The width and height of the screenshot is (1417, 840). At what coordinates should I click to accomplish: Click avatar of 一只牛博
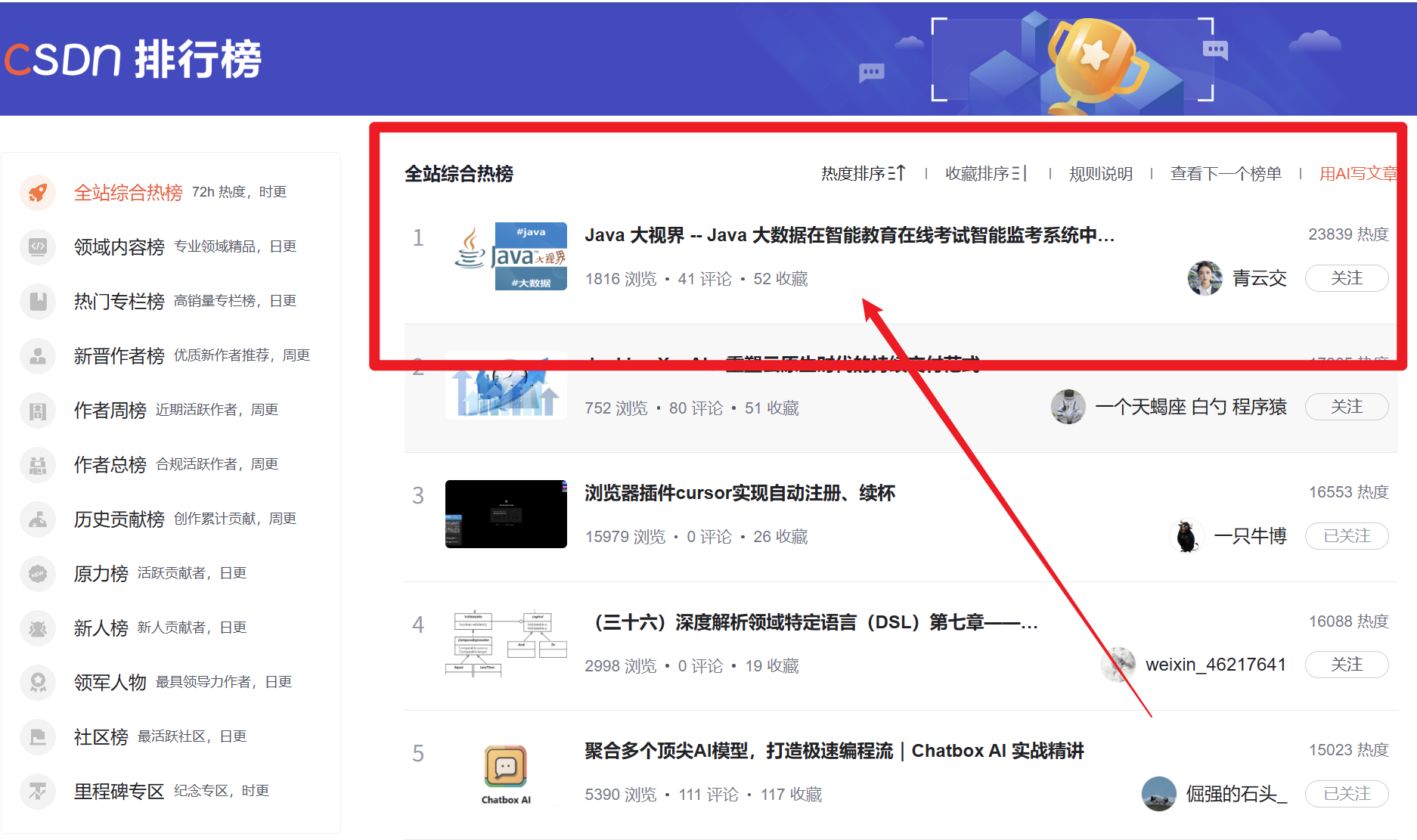(1186, 536)
